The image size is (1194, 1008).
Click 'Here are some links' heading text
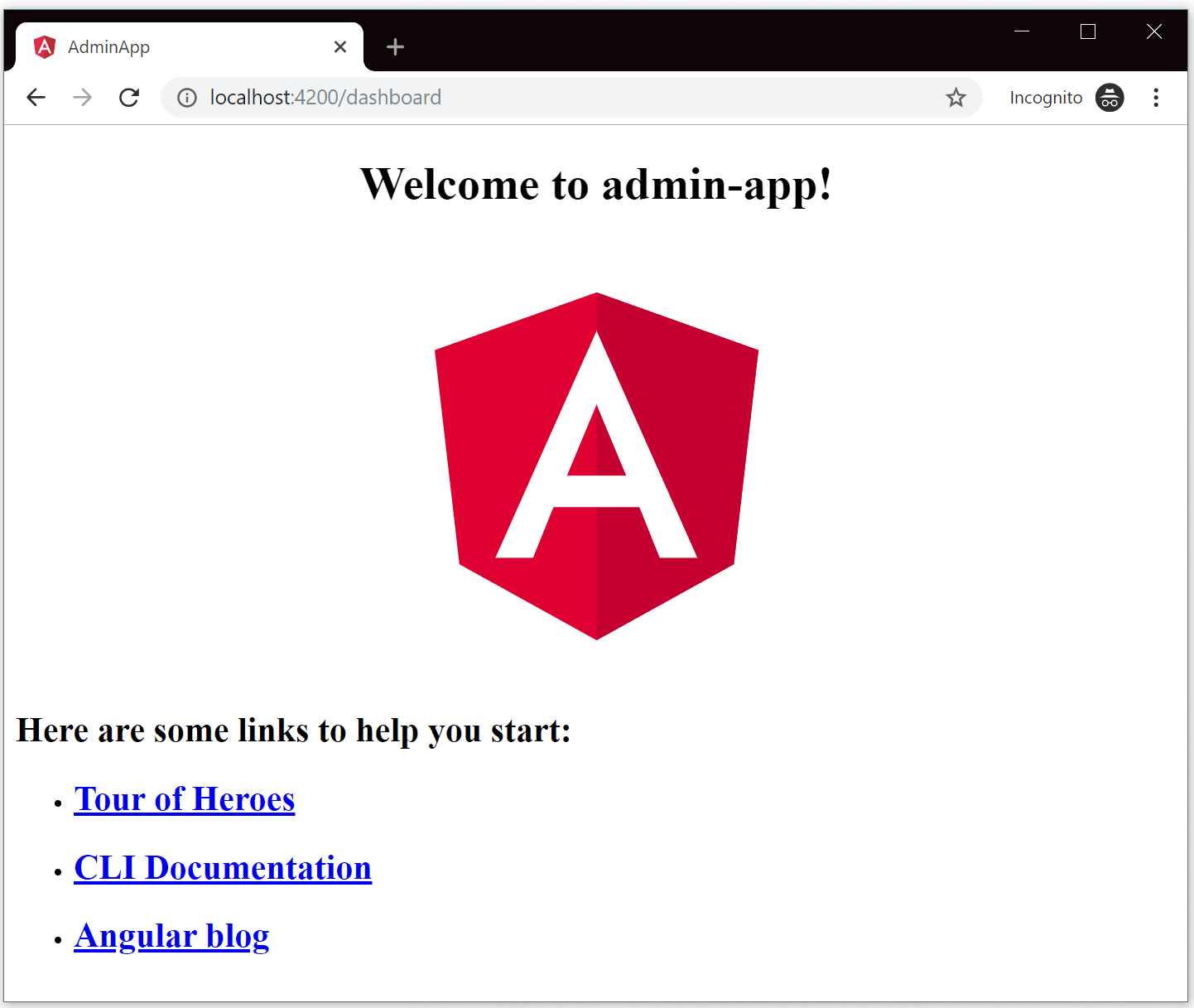tap(294, 731)
